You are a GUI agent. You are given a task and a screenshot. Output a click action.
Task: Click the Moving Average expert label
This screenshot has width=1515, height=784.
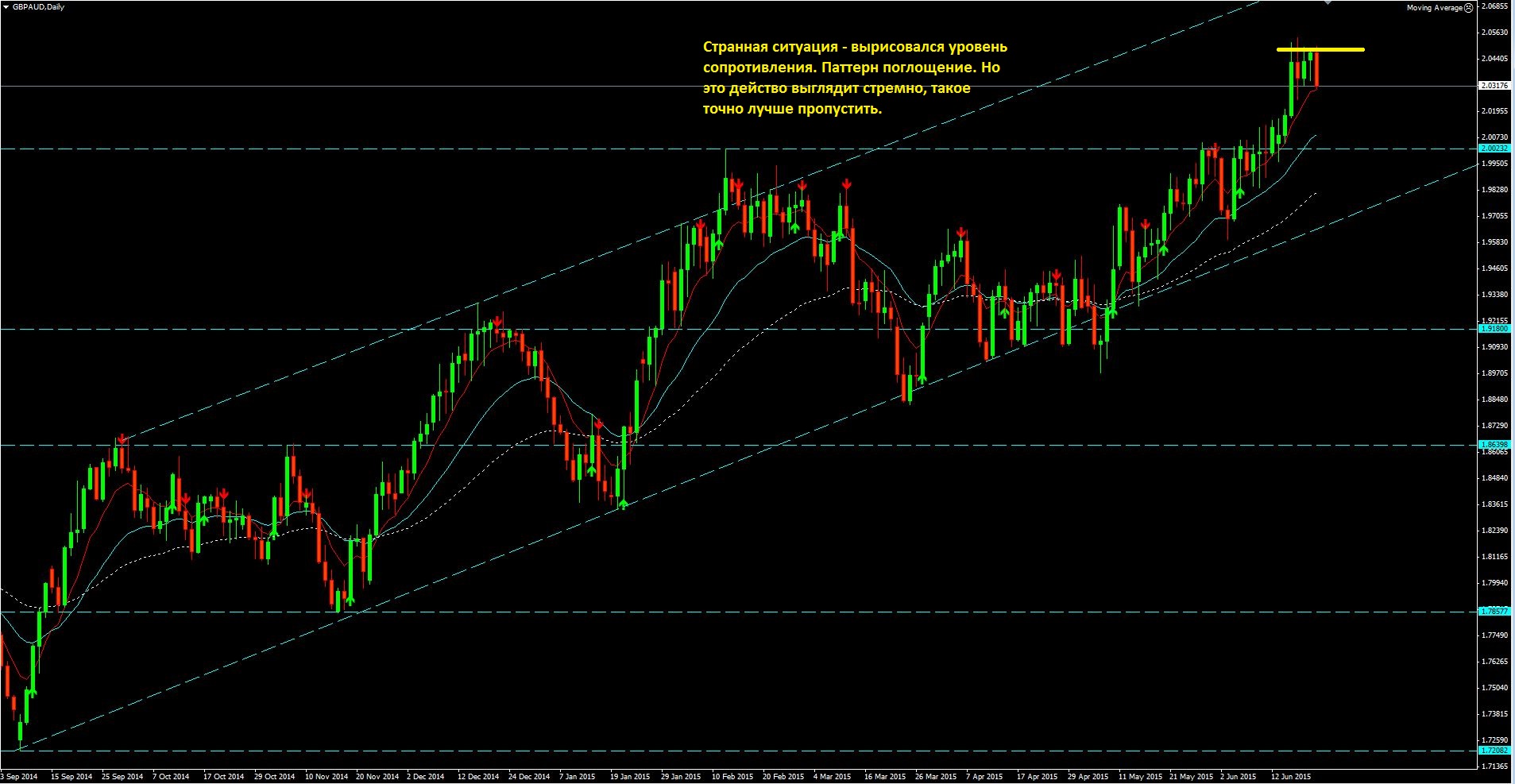coord(1434,8)
